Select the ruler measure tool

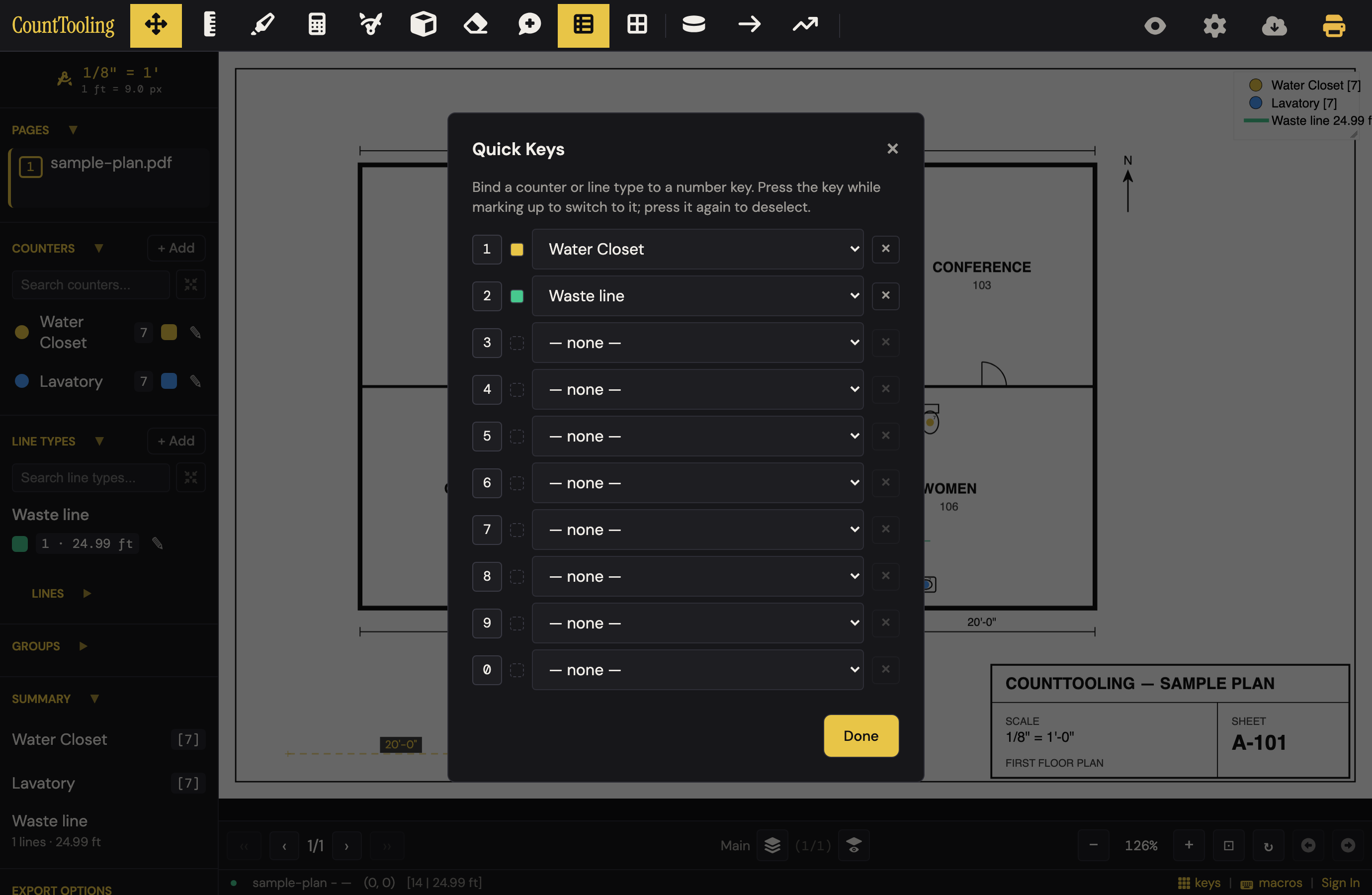pyautogui.click(x=210, y=25)
